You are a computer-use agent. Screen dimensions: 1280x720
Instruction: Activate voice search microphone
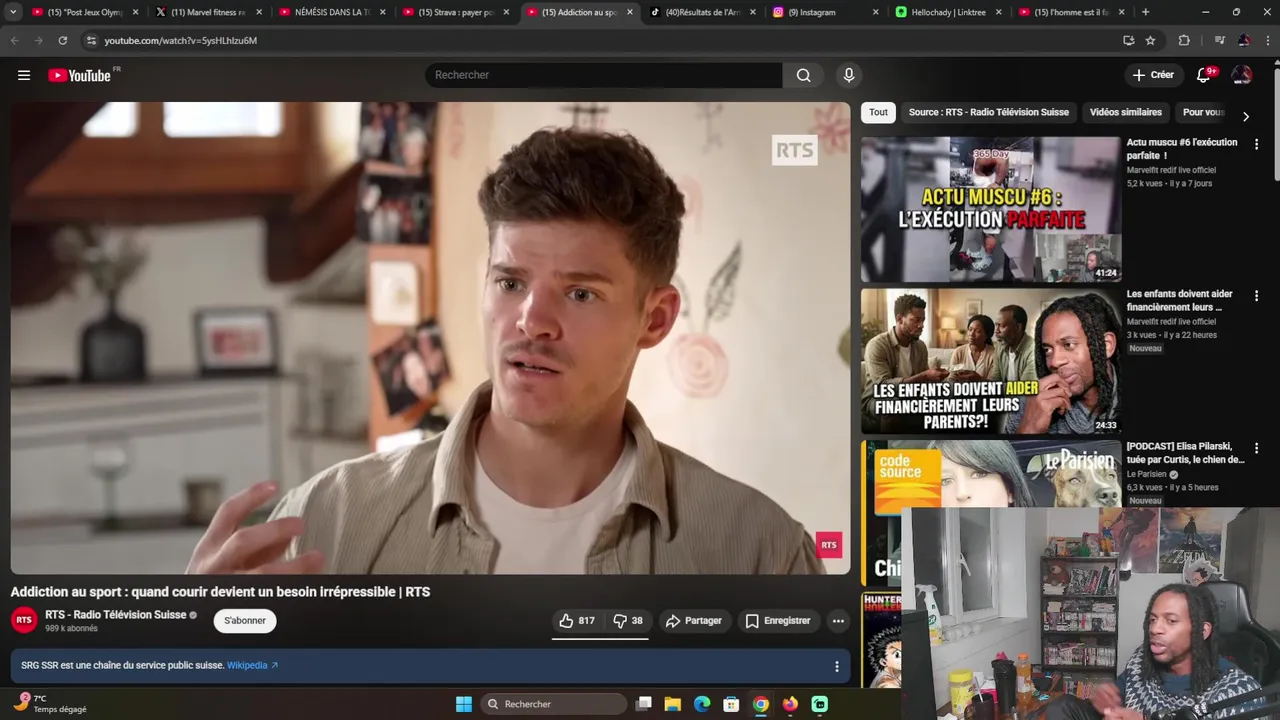(849, 75)
